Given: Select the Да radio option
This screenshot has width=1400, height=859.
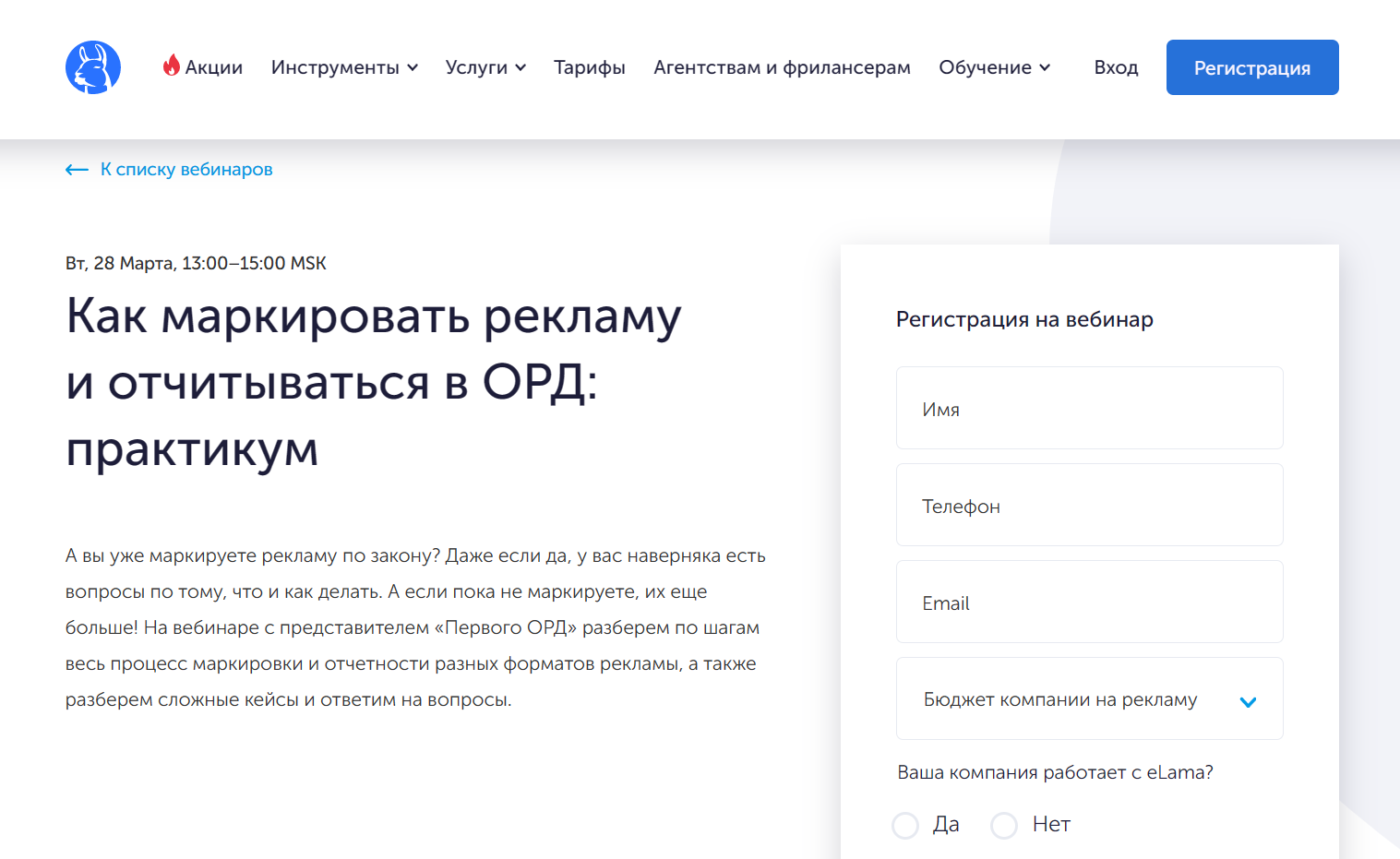Looking at the screenshot, I should pos(905,825).
